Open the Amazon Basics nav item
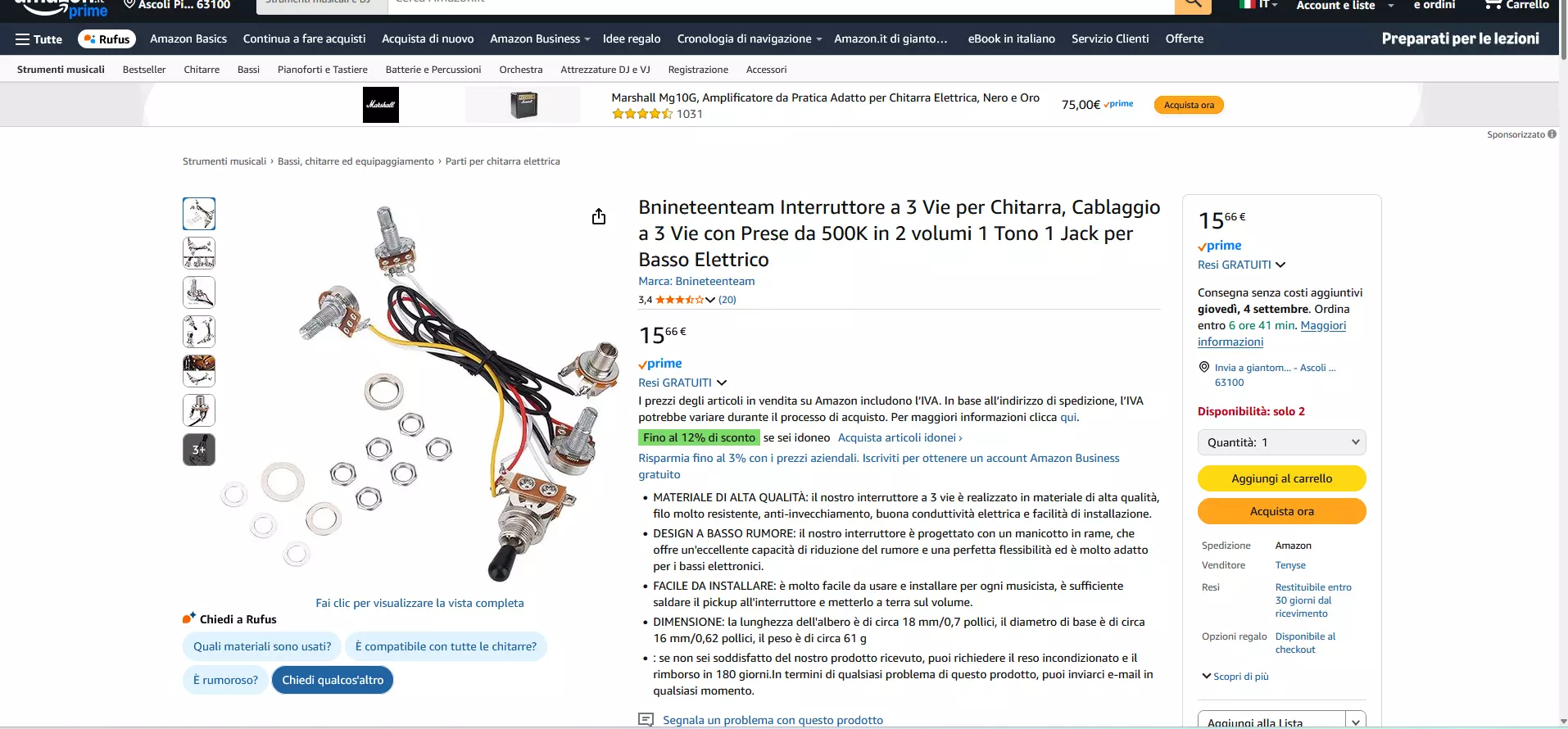 (x=188, y=39)
